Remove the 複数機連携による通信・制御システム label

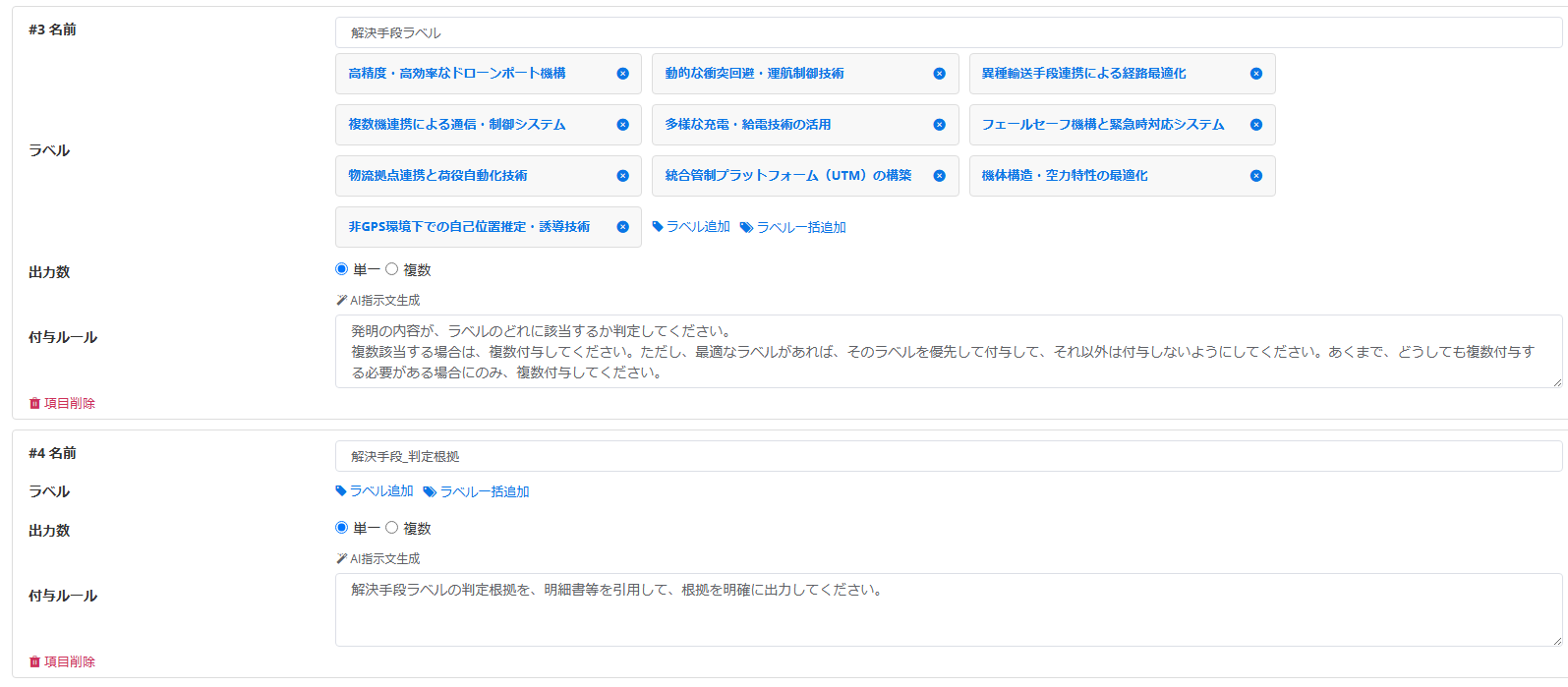(x=622, y=125)
